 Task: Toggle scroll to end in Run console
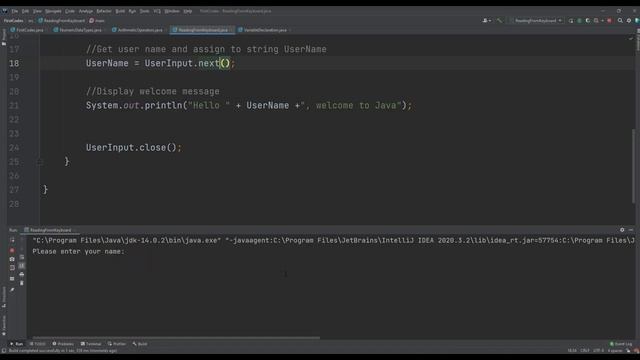[22, 266]
